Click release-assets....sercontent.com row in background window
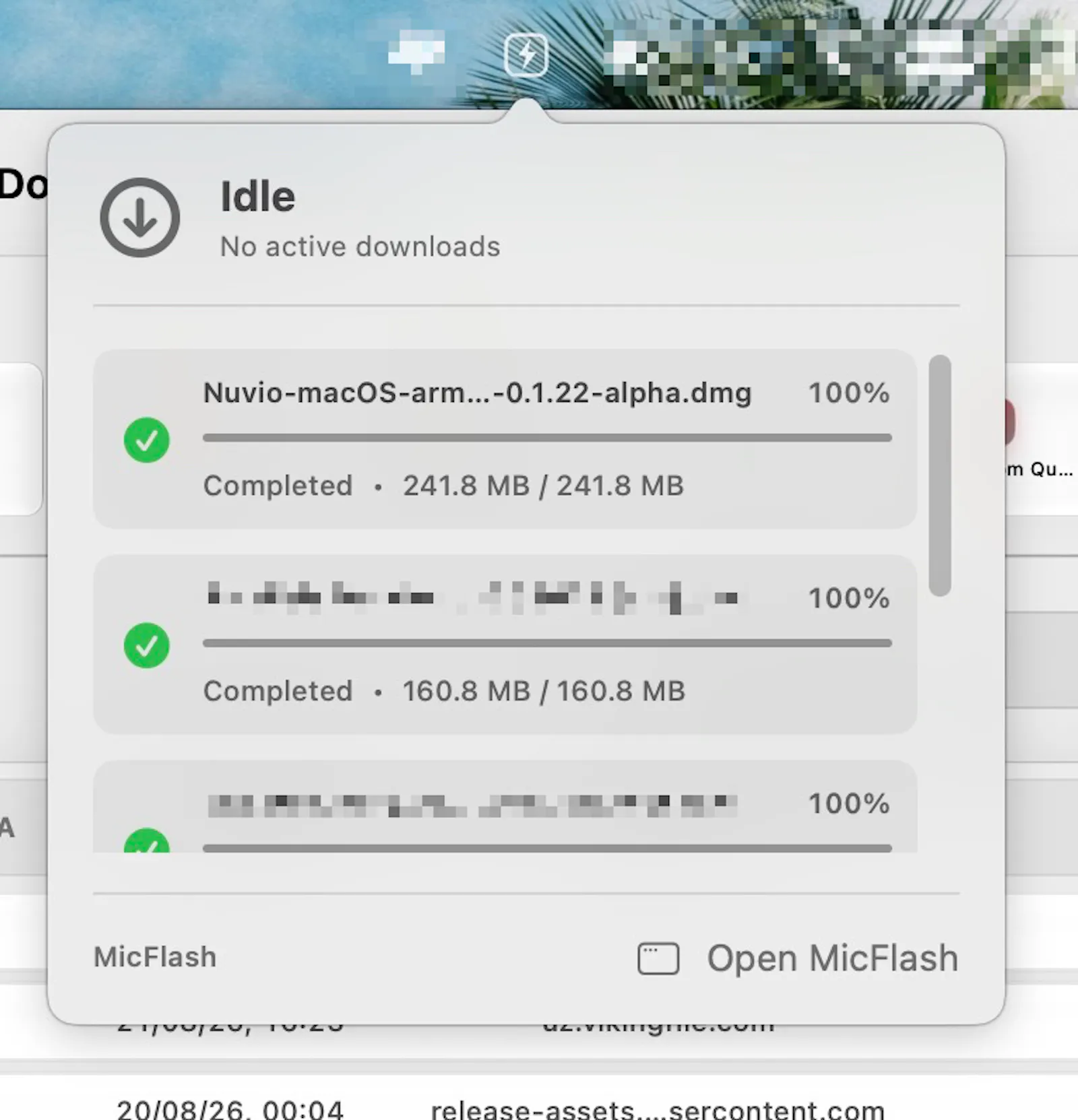 [658, 1109]
